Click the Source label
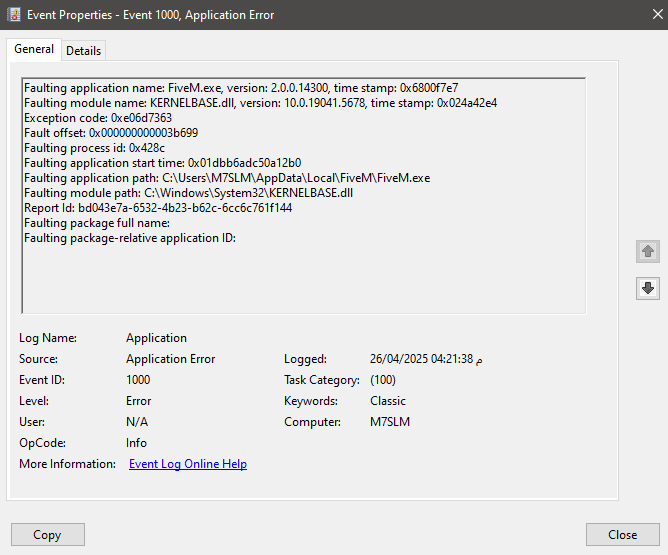The height and width of the screenshot is (555, 668). (38, 359)
